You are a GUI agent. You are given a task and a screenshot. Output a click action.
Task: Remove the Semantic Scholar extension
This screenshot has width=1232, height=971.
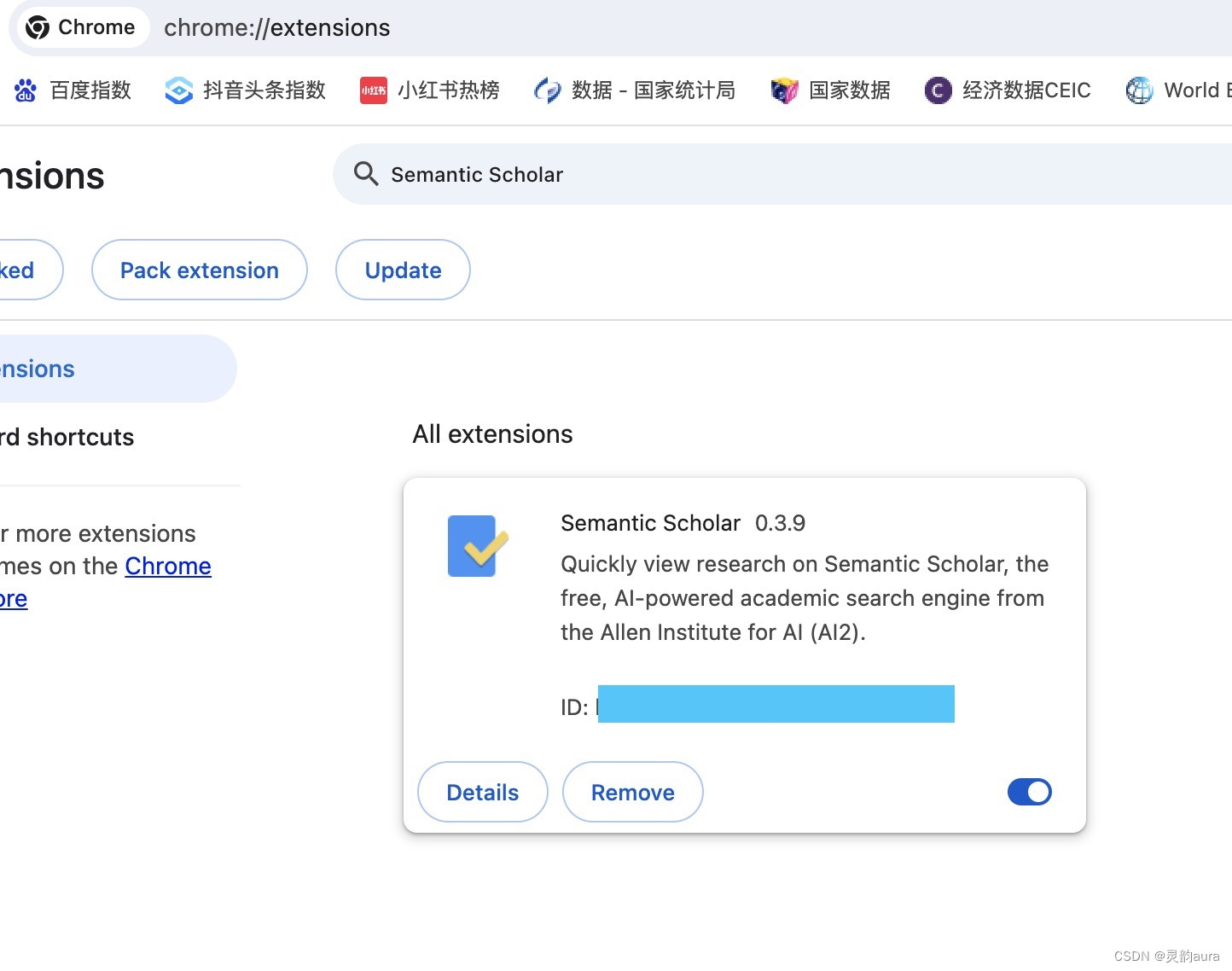[633, 792]
